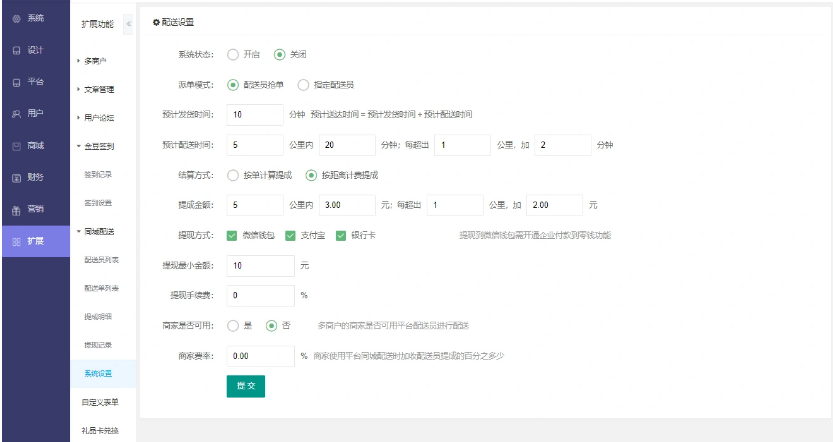Open the 用户 sidebar section

(29, 114)
